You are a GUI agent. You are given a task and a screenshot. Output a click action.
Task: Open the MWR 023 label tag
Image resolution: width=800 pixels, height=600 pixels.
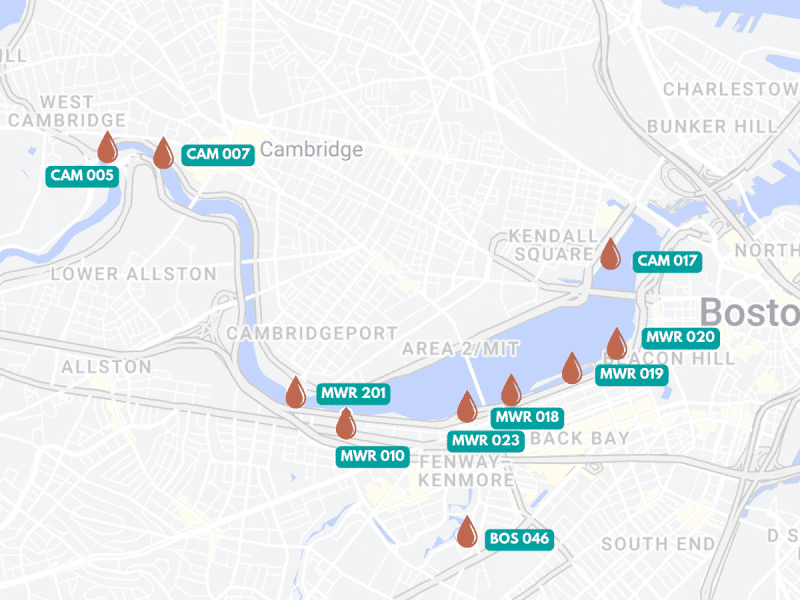[486, 441]
